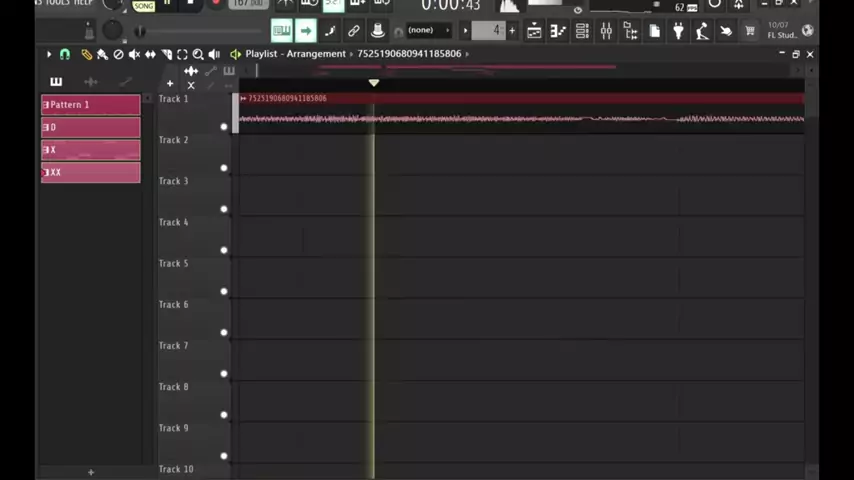The width and height of the screenshot is (854, 480).
Task: Click the playhead marker on timeline
Action: tap(374, 83)
